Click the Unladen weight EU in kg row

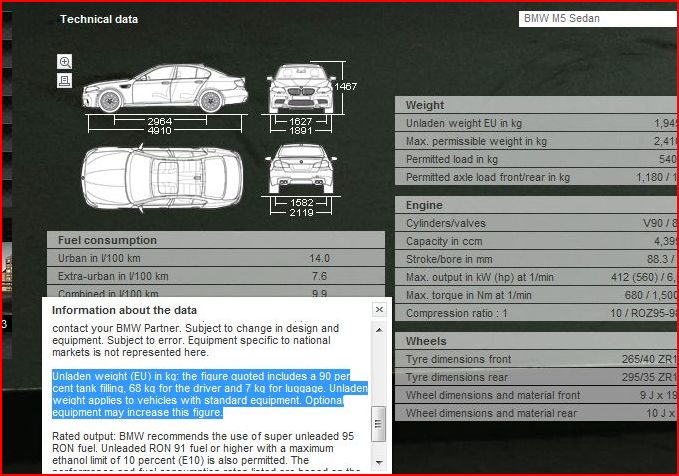point(537,123)
